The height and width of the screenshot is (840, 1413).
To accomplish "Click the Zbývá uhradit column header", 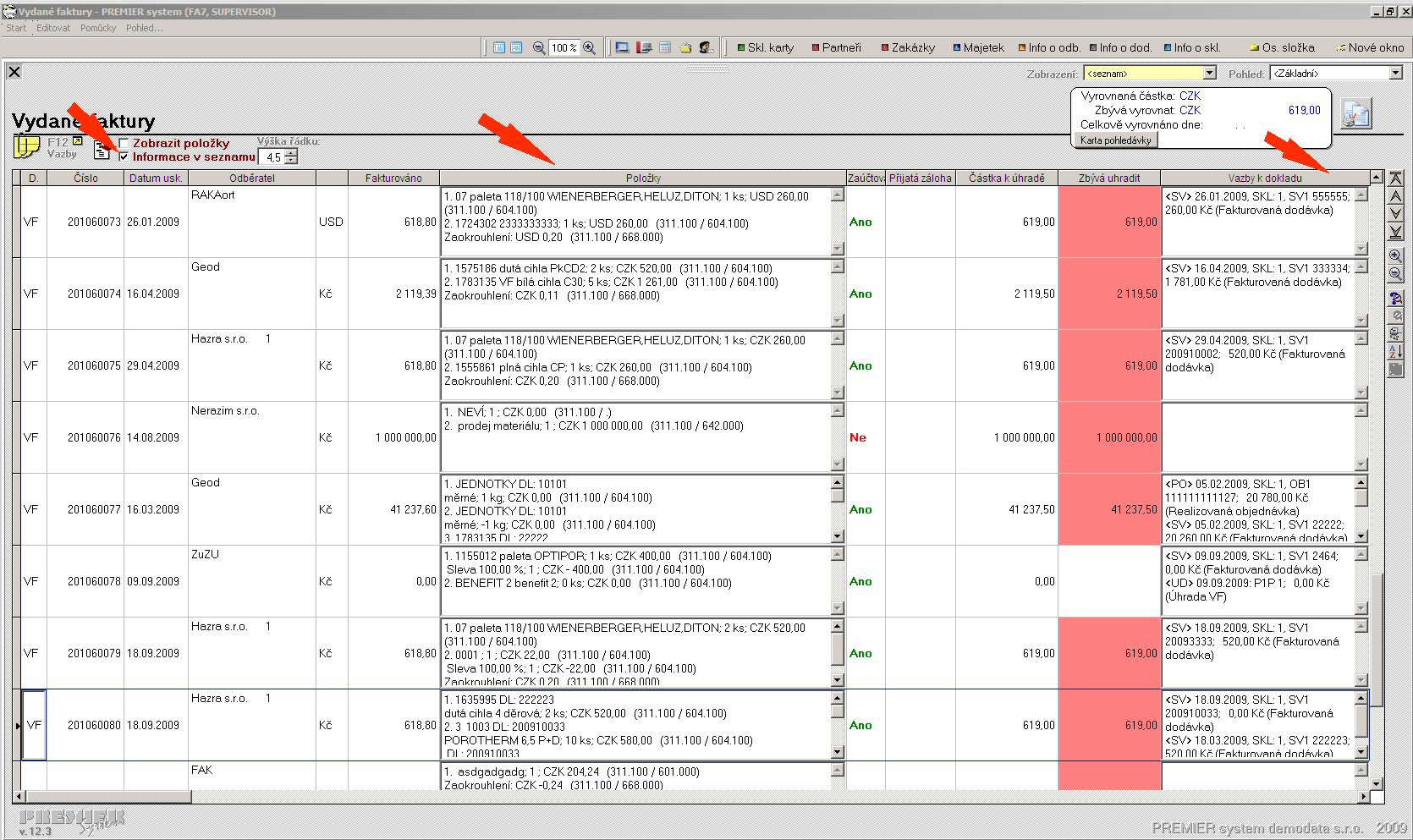I will coord(1109,178).
